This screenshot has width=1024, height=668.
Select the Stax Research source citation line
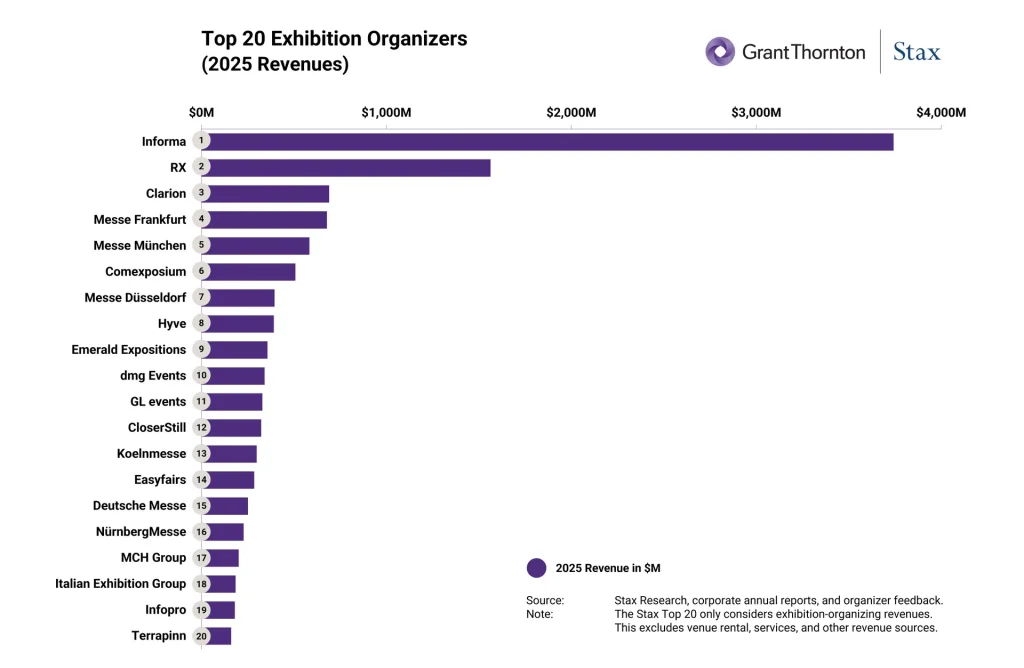[778, 600]
